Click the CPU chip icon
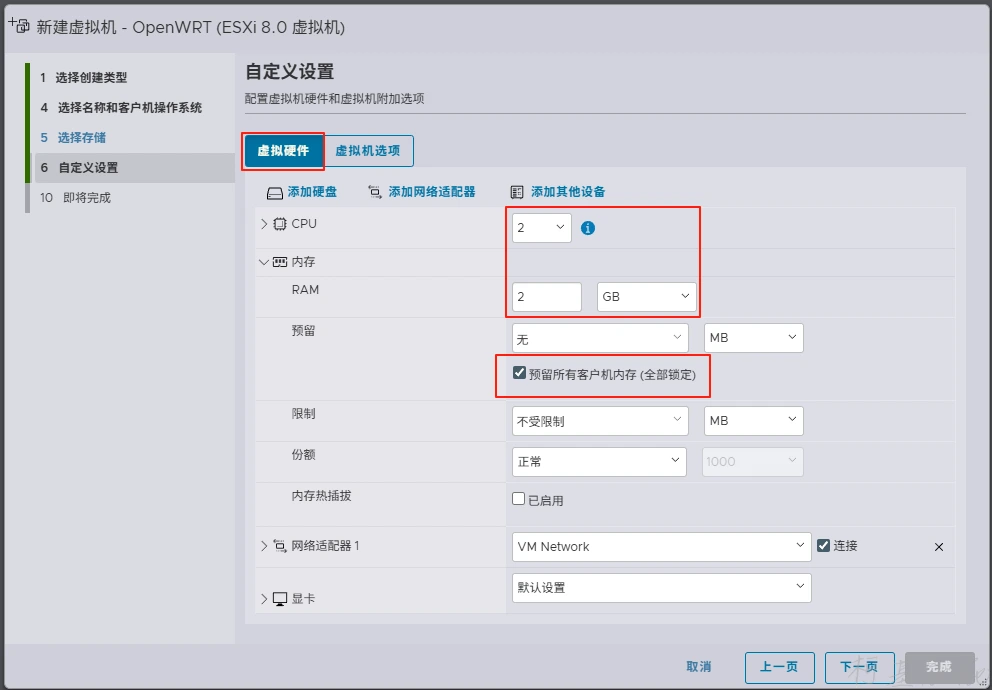This screenshot has width=992, height=690. (280, 224)
